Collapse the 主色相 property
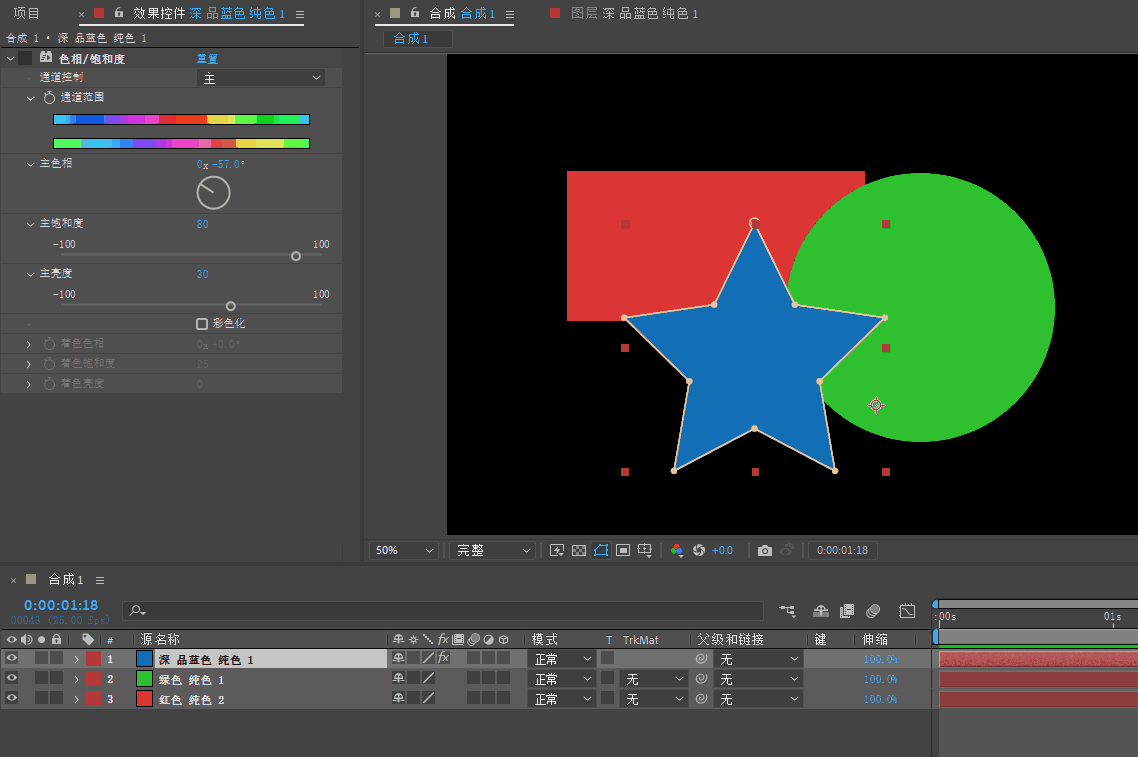This screenshot has height=757, width=1138. pos(30,164)
